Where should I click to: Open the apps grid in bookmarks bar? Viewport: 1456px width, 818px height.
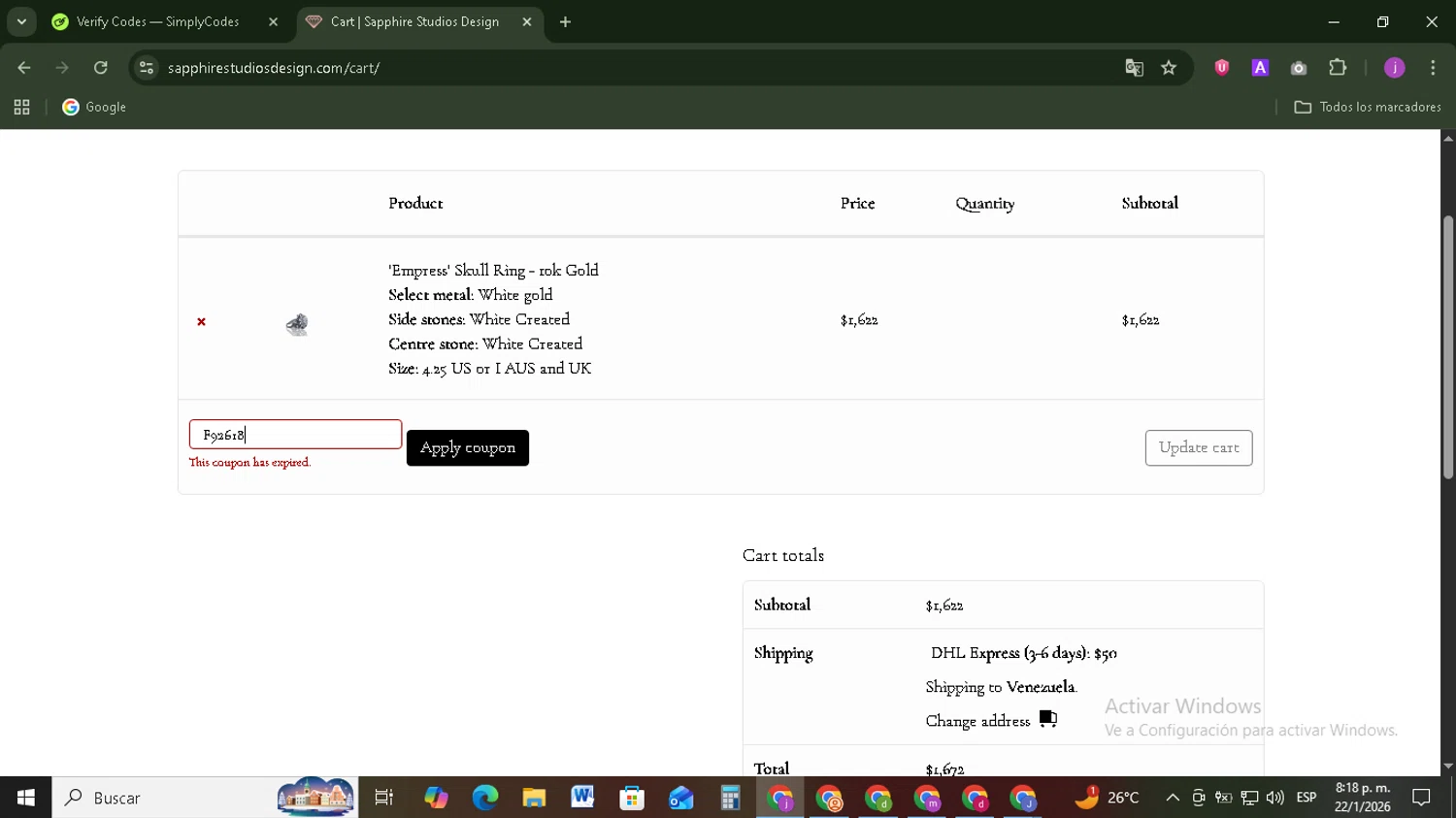click(x=21, y=108)
